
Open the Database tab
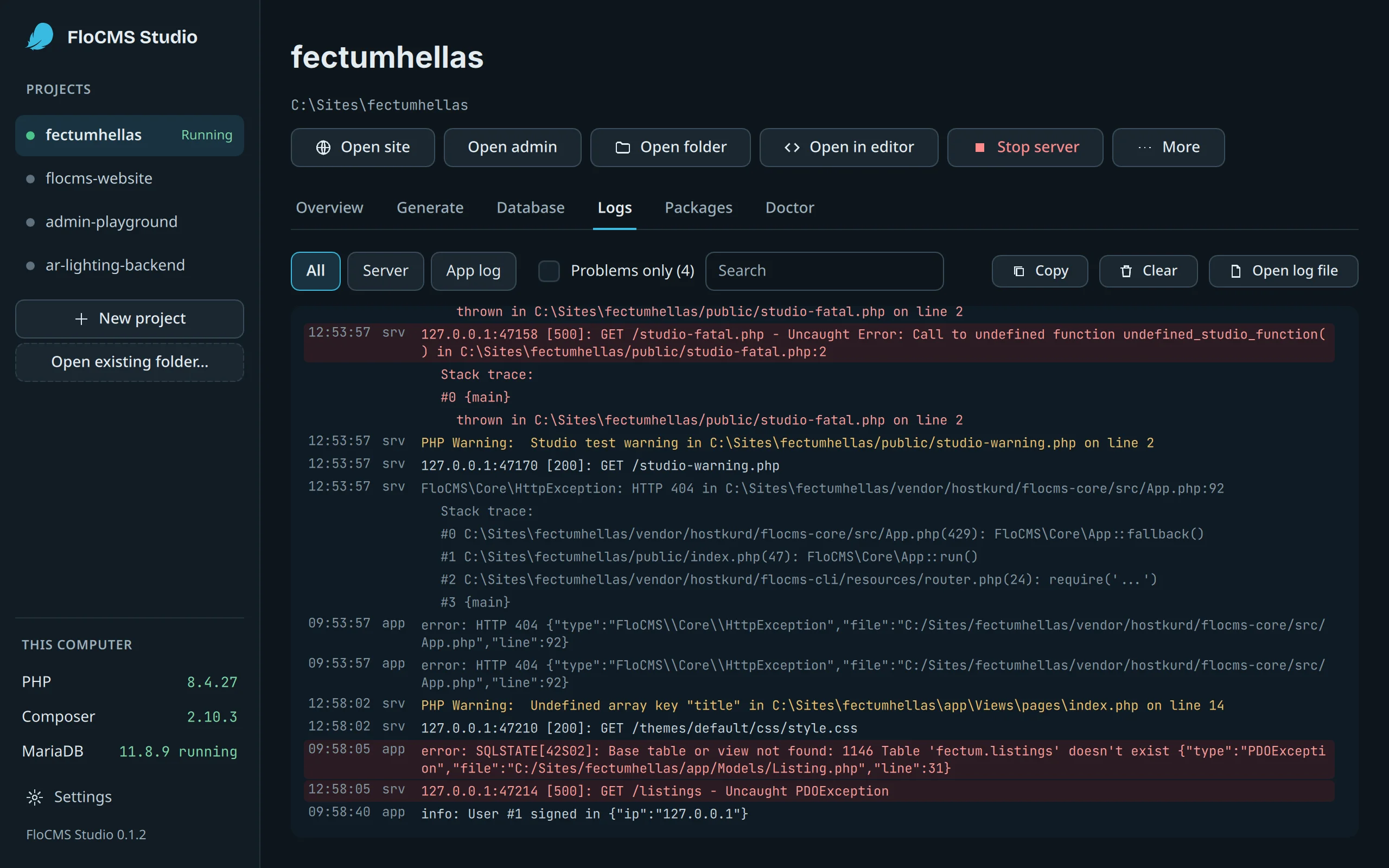[x=530, y=207]
